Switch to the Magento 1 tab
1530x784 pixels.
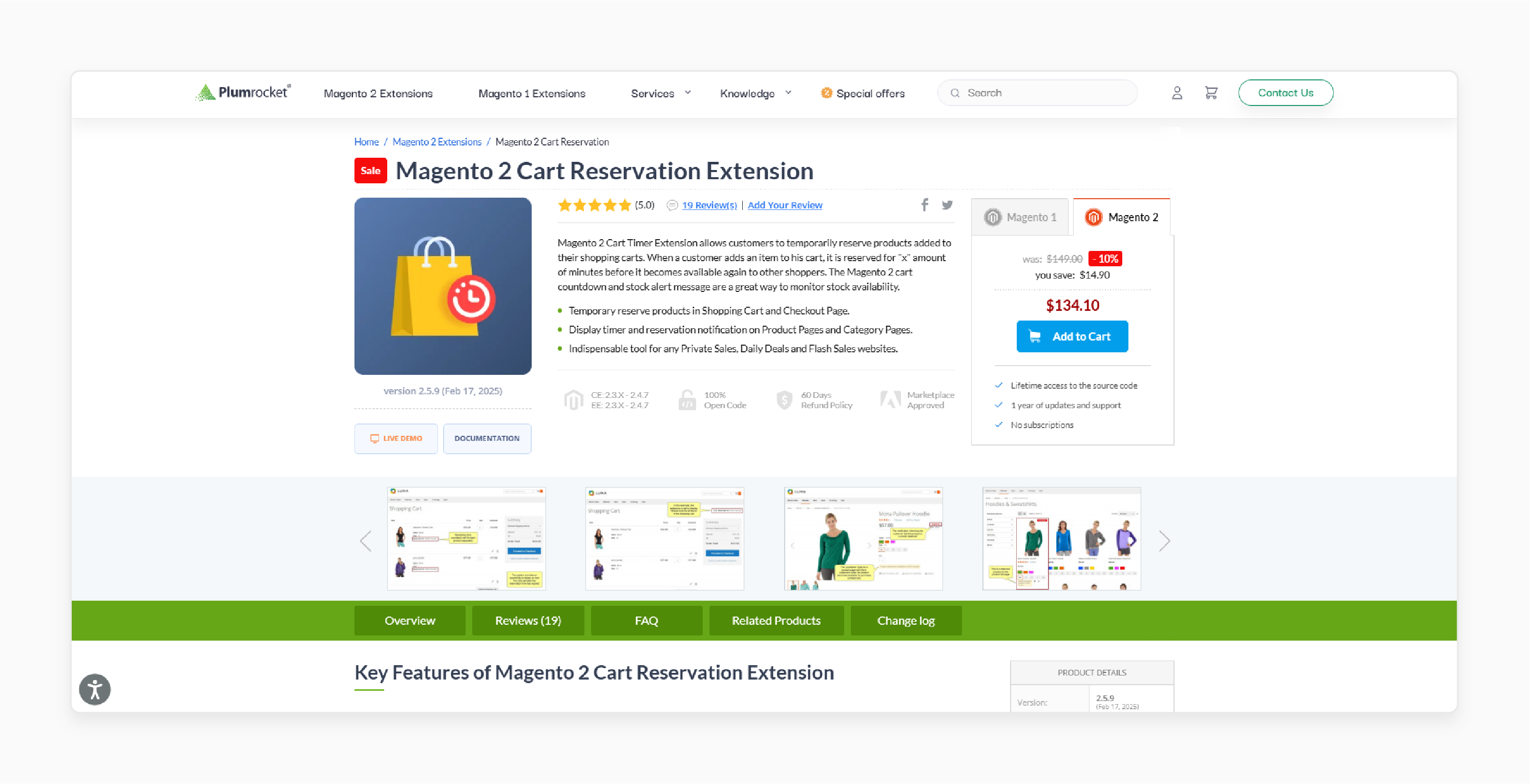(1020, 218)
